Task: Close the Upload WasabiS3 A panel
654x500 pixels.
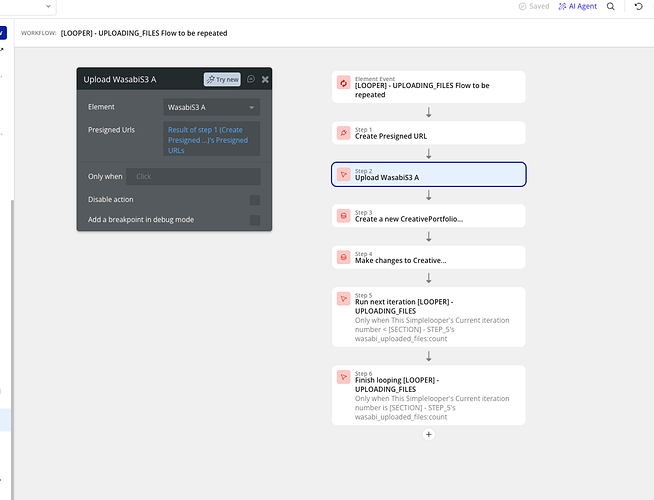Action: (265, 80)
